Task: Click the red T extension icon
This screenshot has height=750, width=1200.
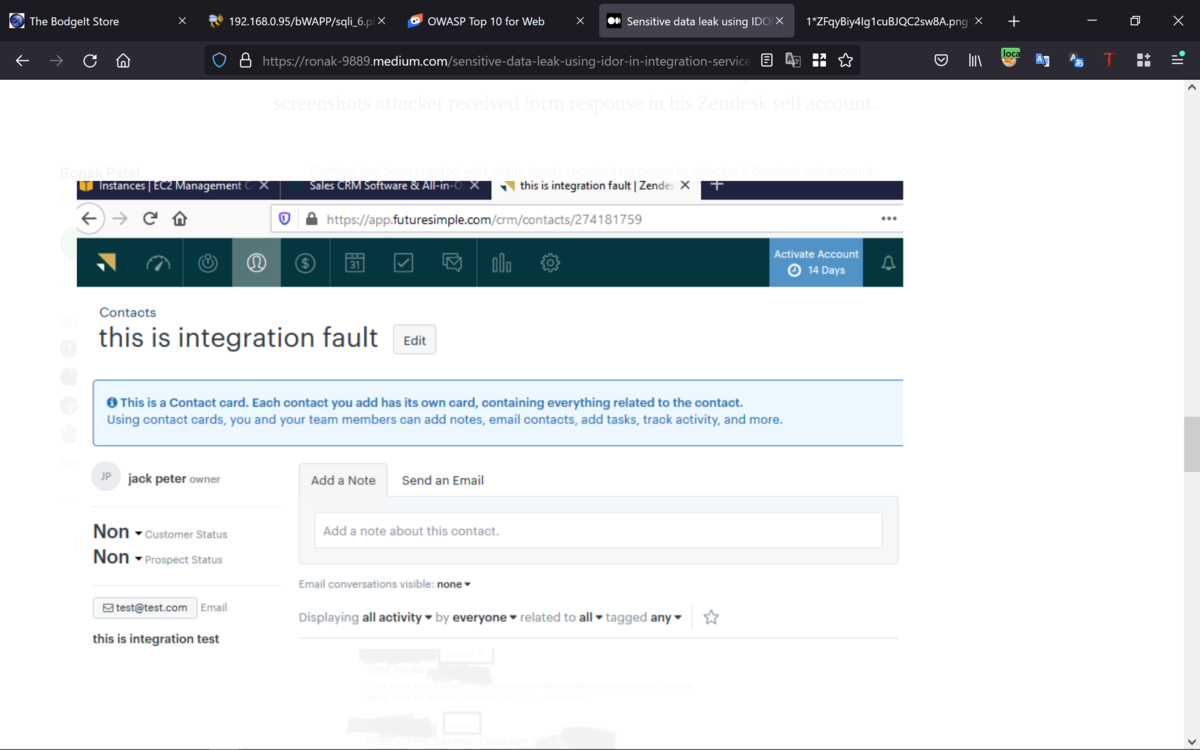Action: coord(1109,61)
